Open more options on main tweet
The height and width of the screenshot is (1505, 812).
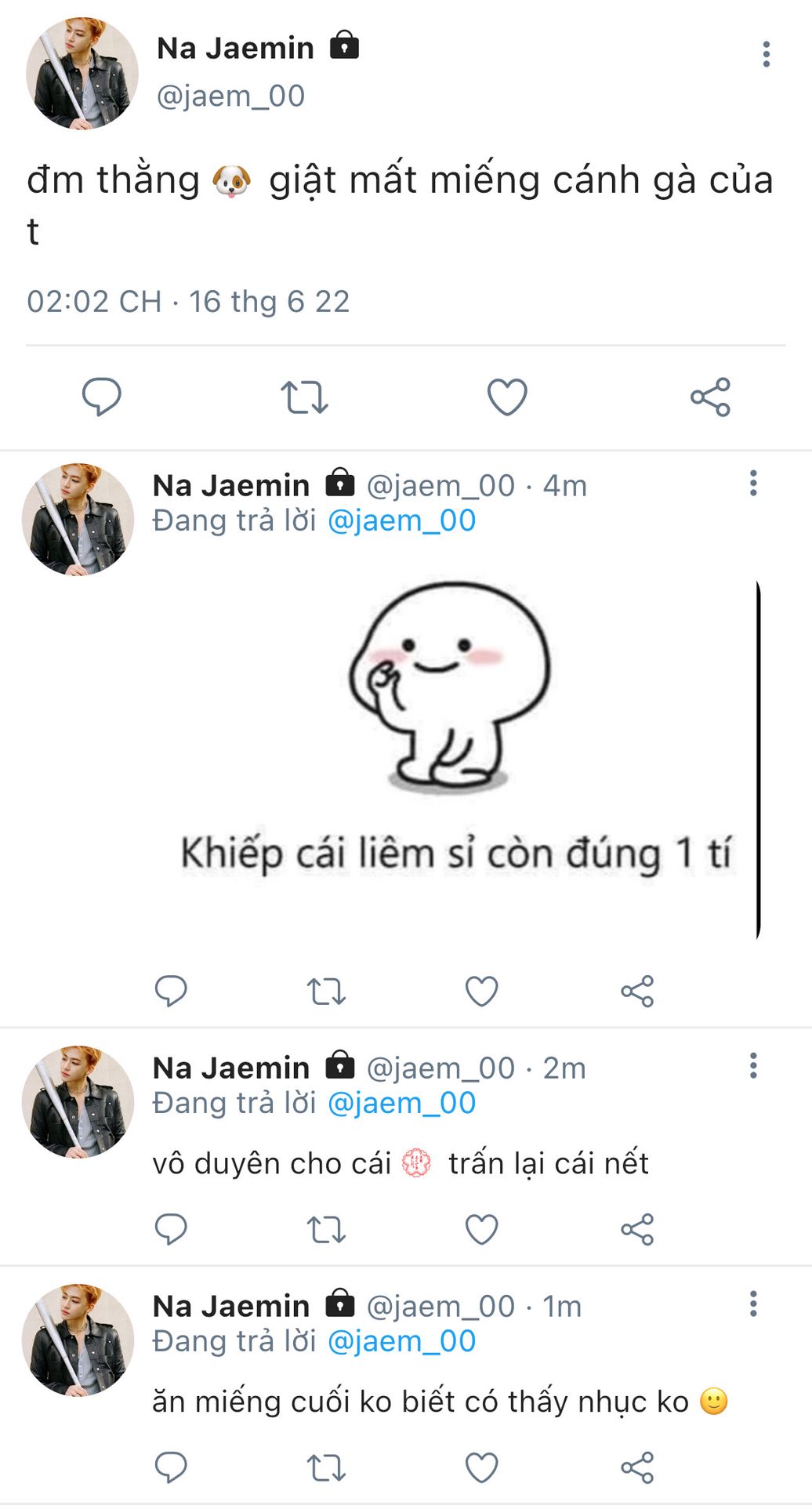(766, 54)
